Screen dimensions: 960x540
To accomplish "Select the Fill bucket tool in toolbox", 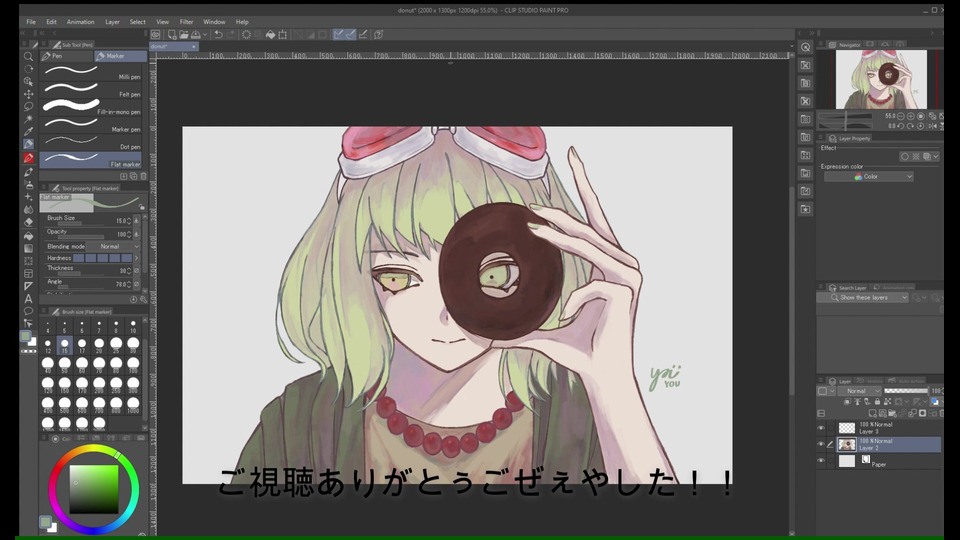I will pyautogui.click(x=28, y=235).
